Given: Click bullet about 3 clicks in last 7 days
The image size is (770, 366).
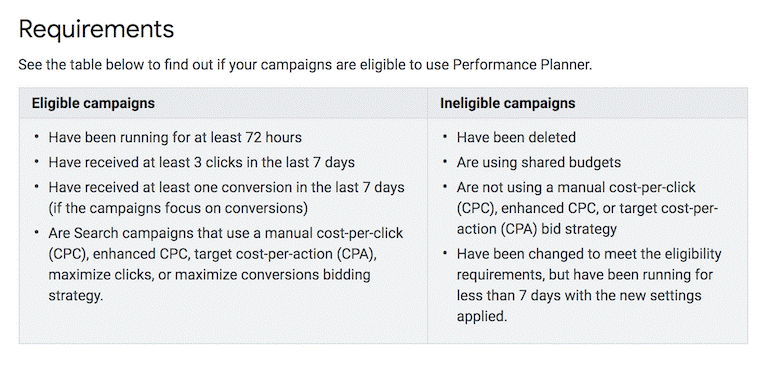Looking at the screenshot, I should click(x=201, y=163).
